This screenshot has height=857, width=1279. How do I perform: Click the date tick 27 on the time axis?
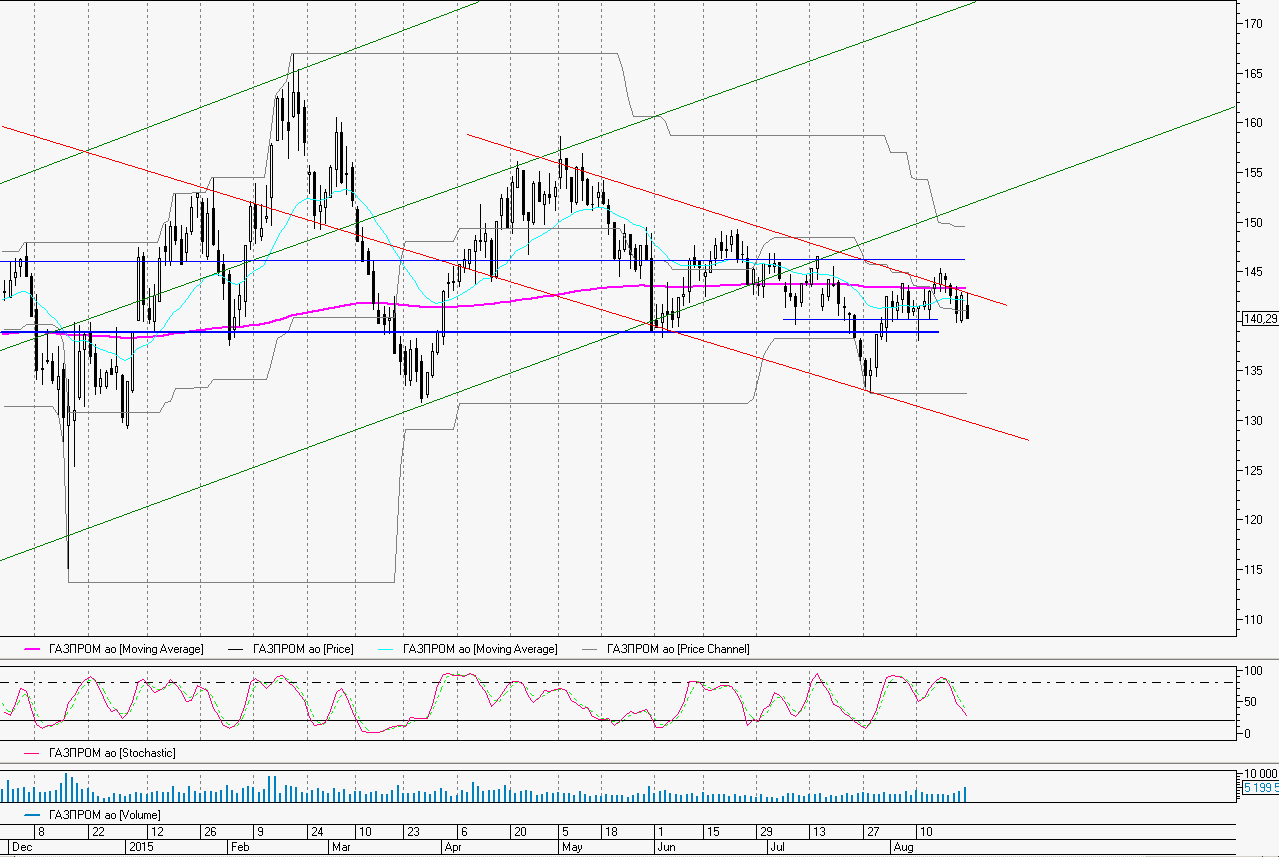click(x=872, y=831)
